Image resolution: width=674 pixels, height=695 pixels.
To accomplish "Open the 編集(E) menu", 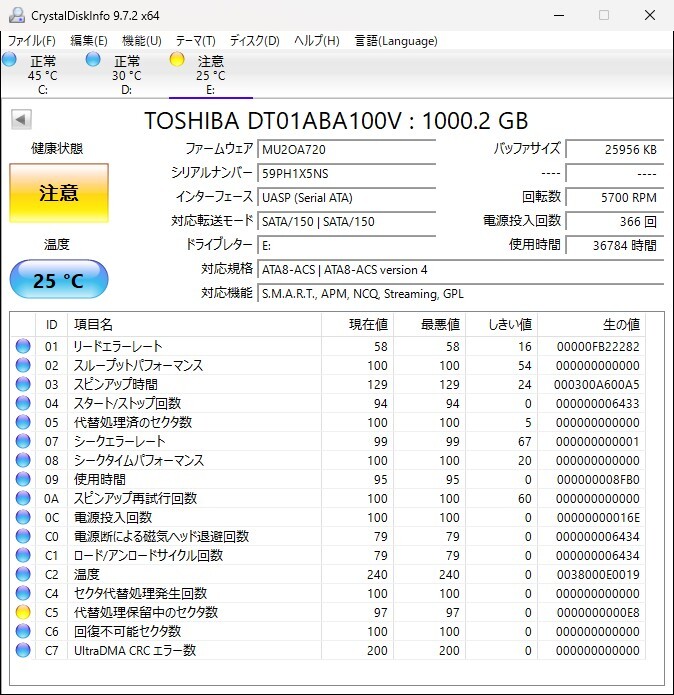I will (89, 41).
